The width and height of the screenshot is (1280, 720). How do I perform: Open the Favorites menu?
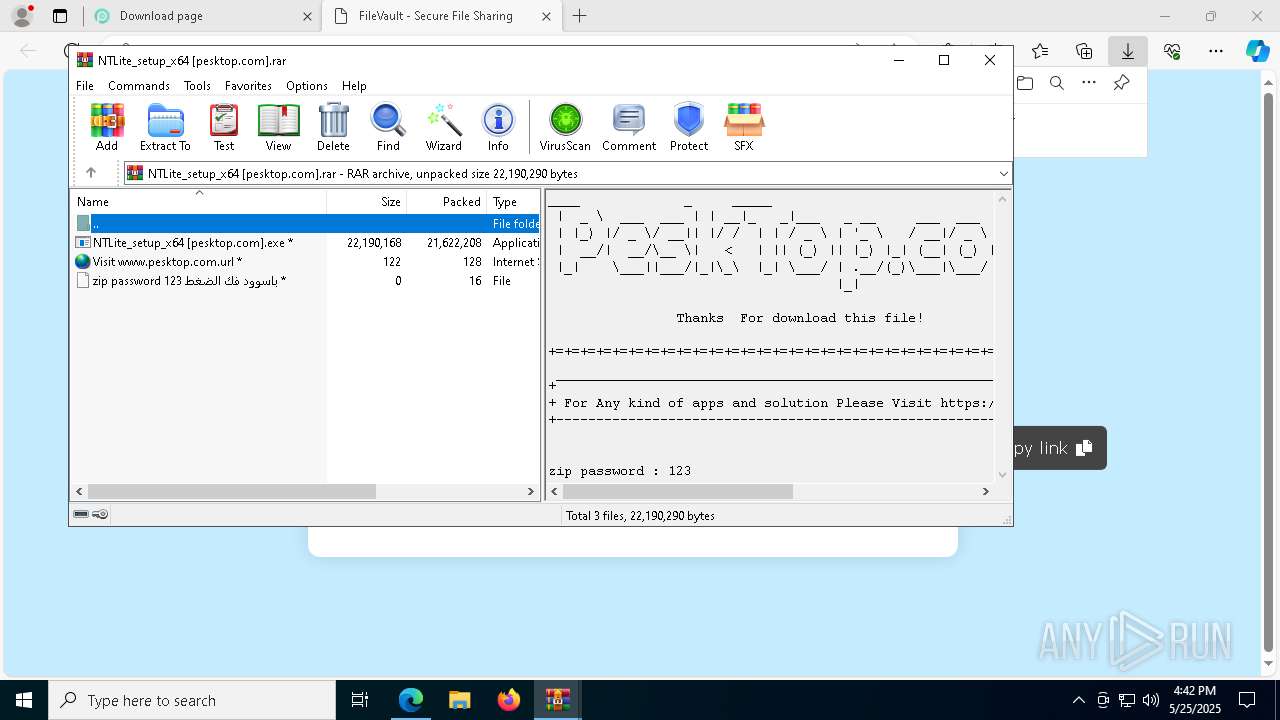pos(248,86)
